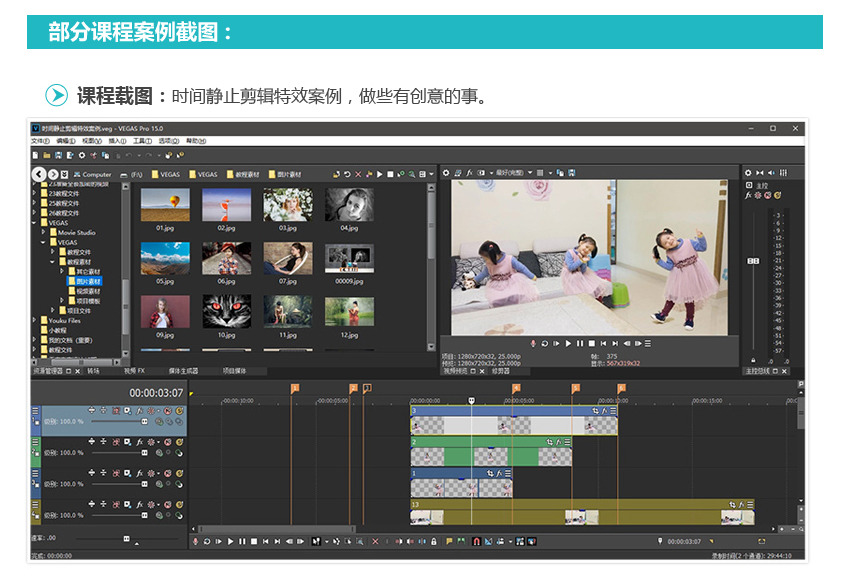
Task: Open Explorer views dropdown arrow
Action: (432, 174)
